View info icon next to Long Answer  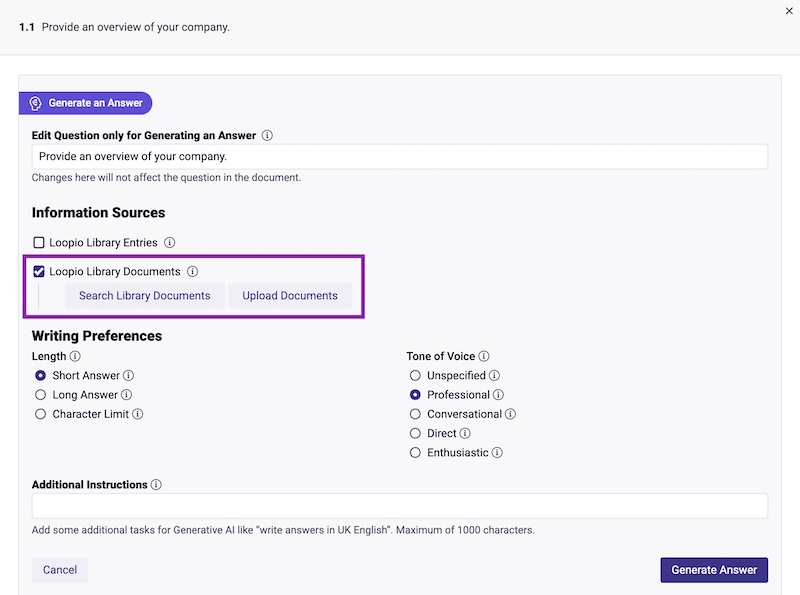(127, 395)
